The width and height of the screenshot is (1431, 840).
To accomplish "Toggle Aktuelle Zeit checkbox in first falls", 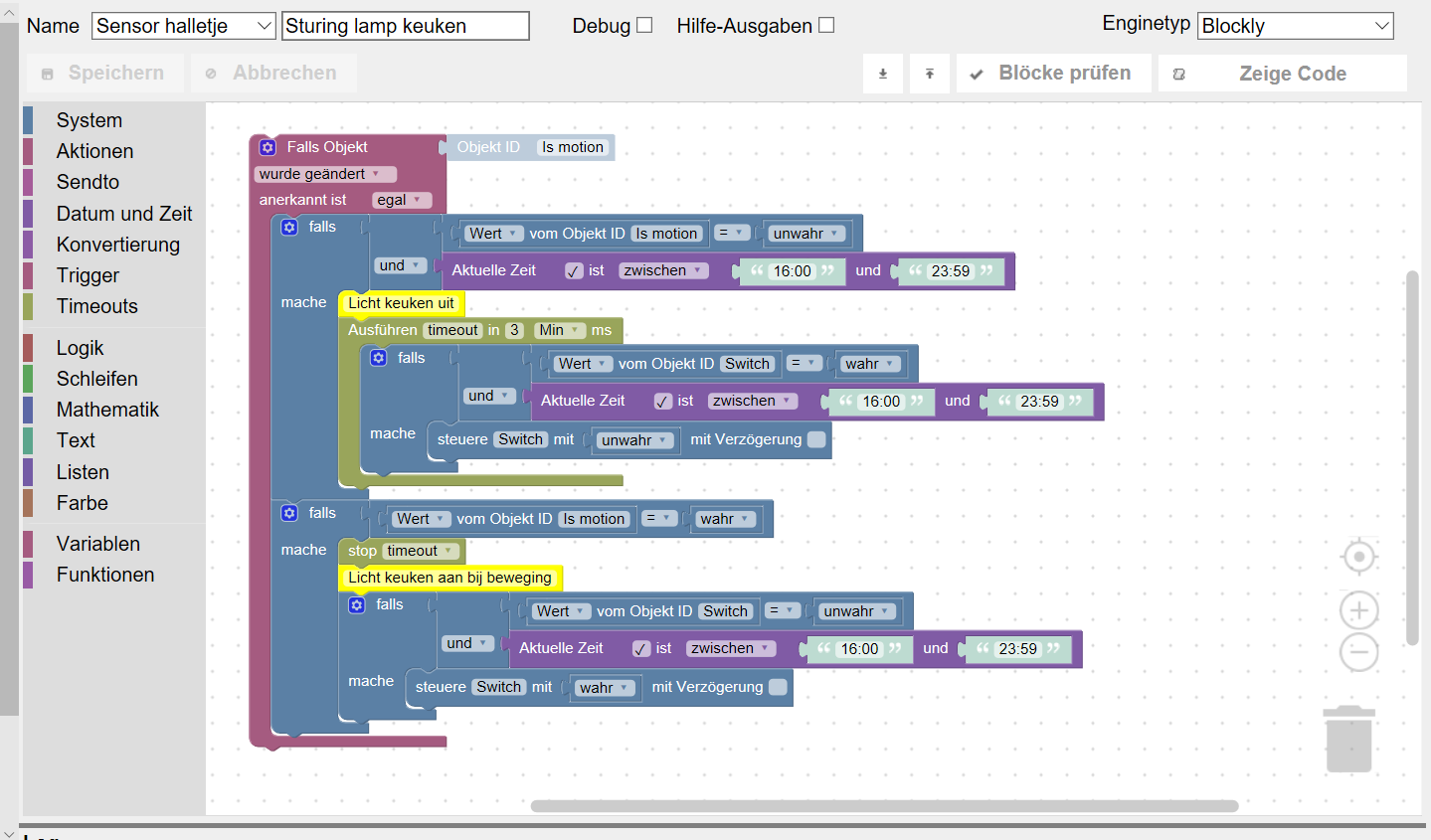I will click(574, 270).
